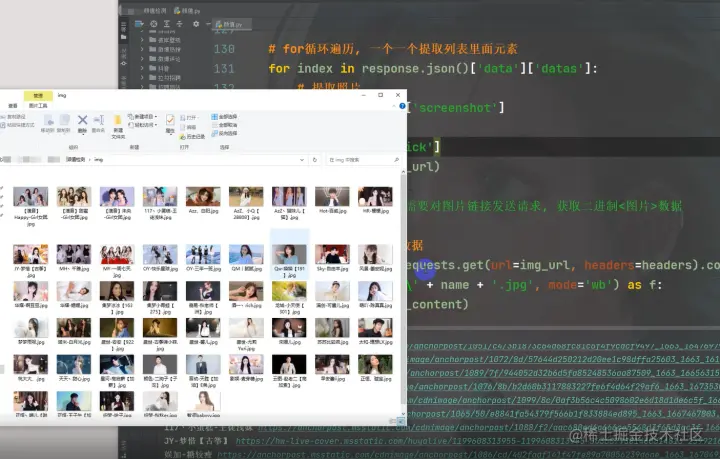Select the OY-三年一班.jpg thumbnail

pos(203,257)
